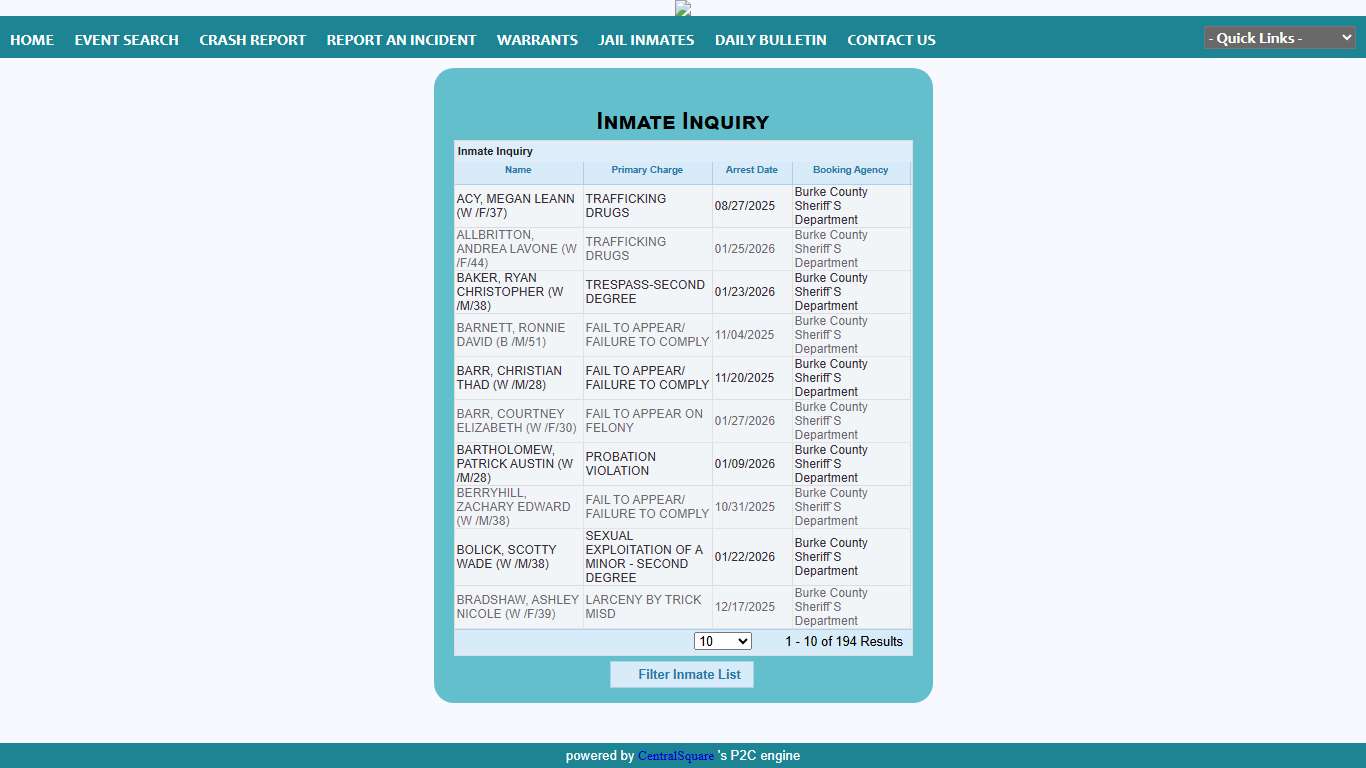1366x768 pixels.
Task: Open the Quick Links dropdown
Action: pyautogui.click(x=1279, y=38)
